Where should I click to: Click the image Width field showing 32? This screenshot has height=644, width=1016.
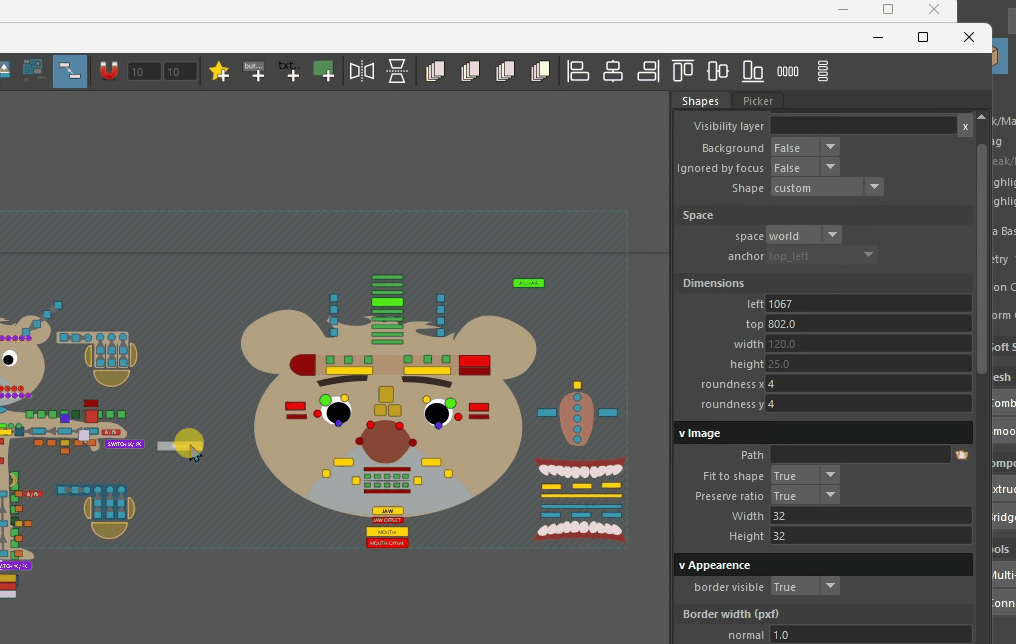871,516
